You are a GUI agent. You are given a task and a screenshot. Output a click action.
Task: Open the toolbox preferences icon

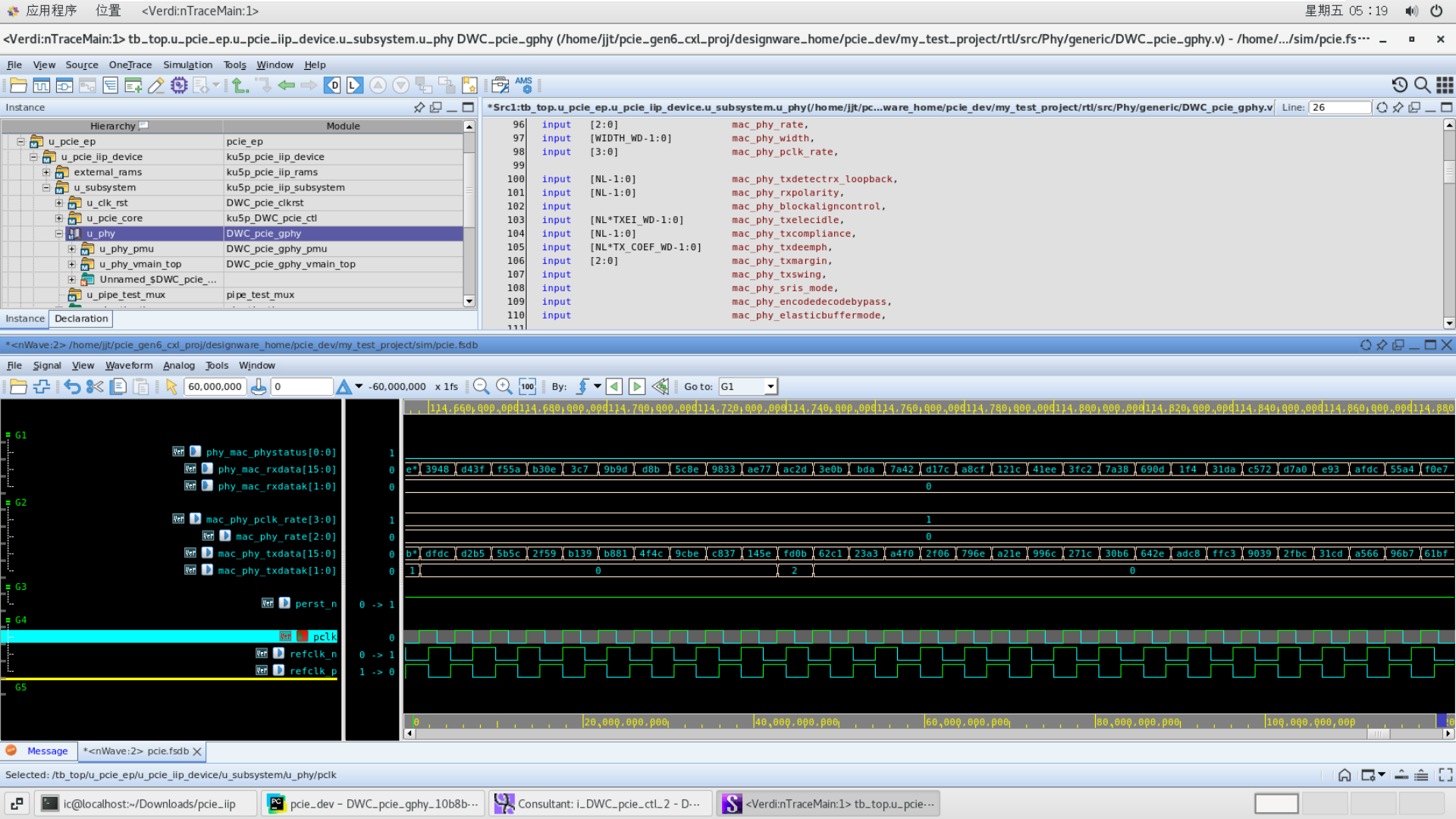pyautogui.click(x=500, y=86)
